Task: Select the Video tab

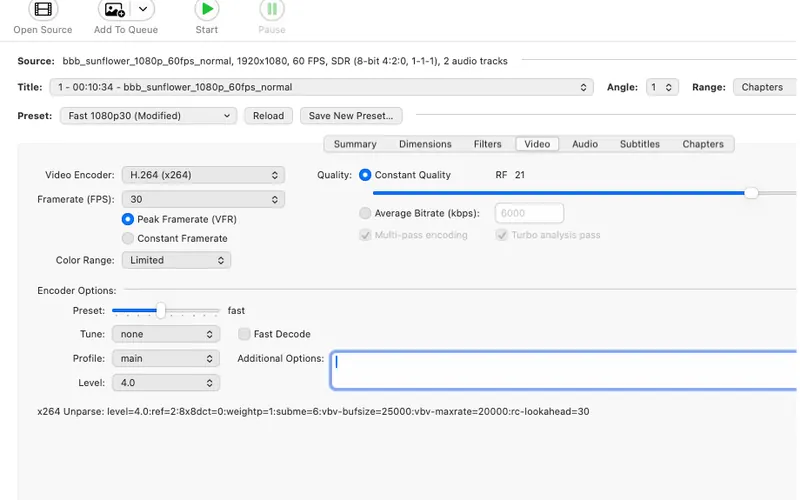Action: click(x=537, y=144)
